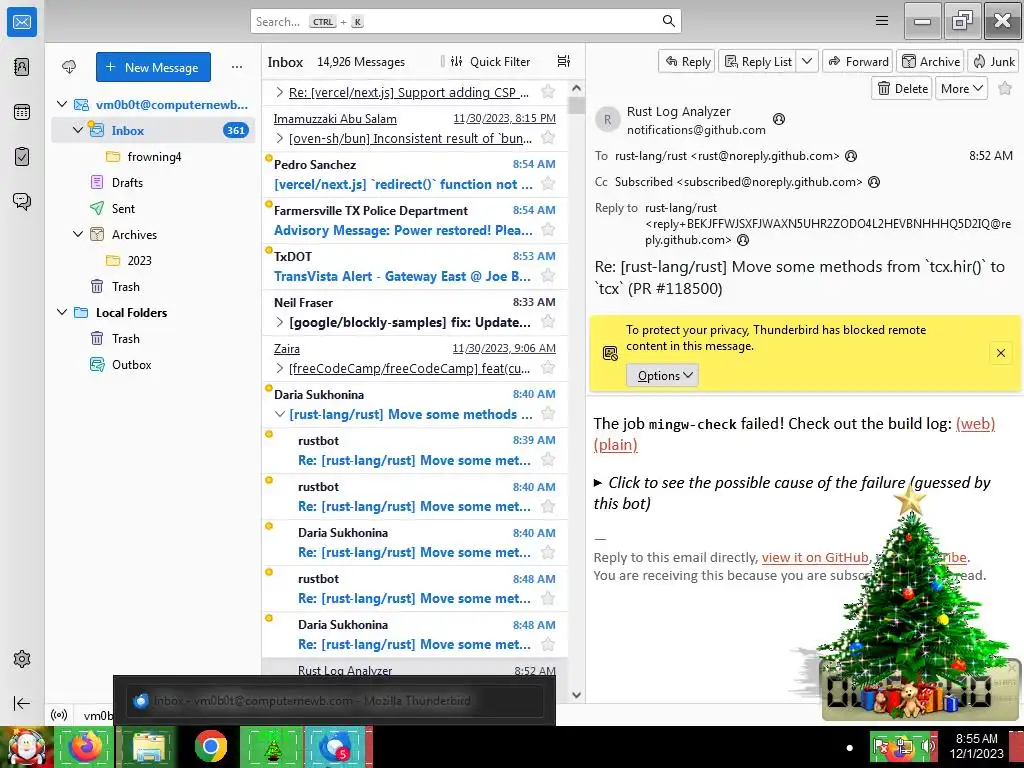This screenshot has width=1024, height=768.
Task: Click contact icon beside subscribed@noreply.github.com
Action: [874, 182]
